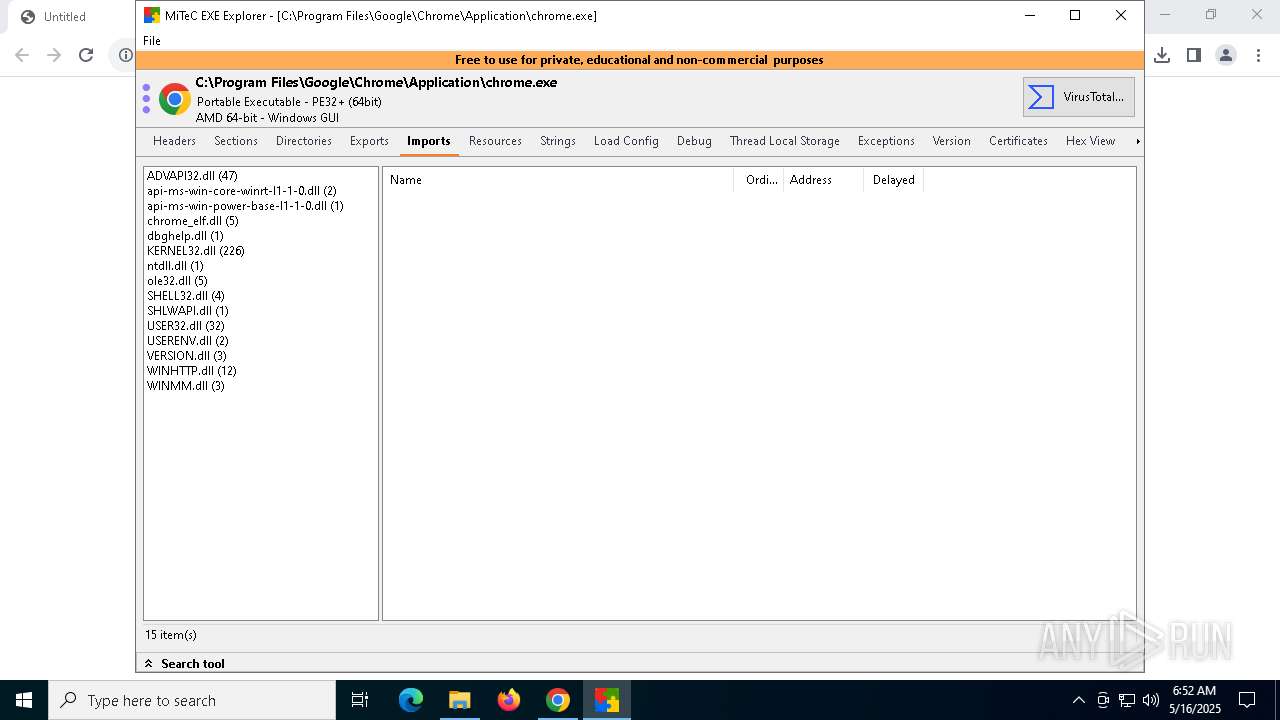Open the Debug tab
This screenshot has width=1280, height=720.
694,141
